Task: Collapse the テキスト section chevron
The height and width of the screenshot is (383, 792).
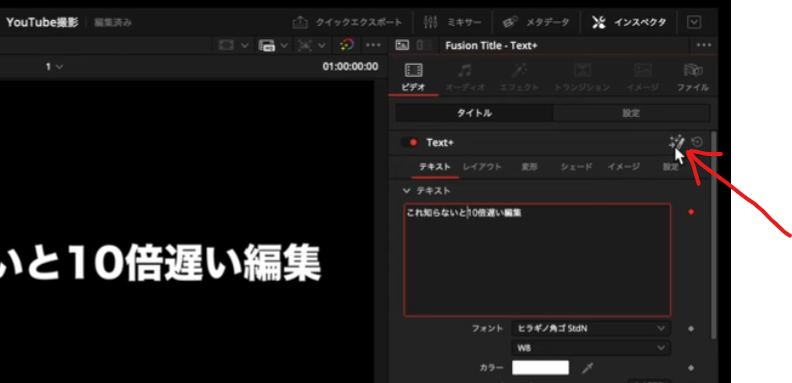Action: [406, 191]
